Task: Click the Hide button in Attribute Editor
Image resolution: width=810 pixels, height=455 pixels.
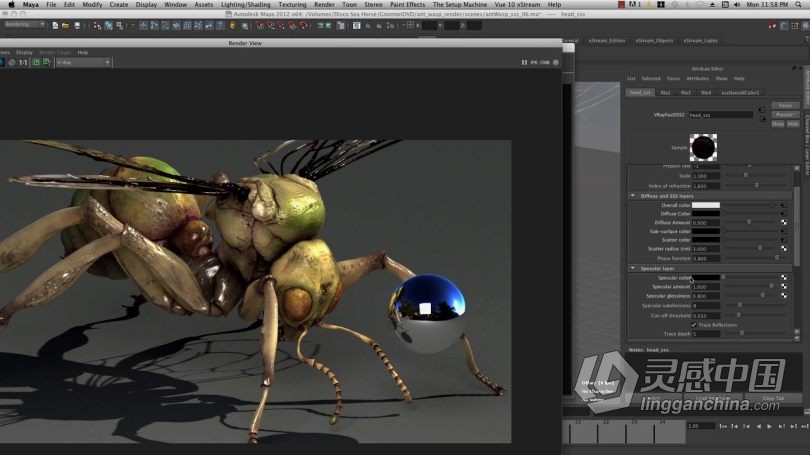Action: pyautogui.click(x=793, y=124)
